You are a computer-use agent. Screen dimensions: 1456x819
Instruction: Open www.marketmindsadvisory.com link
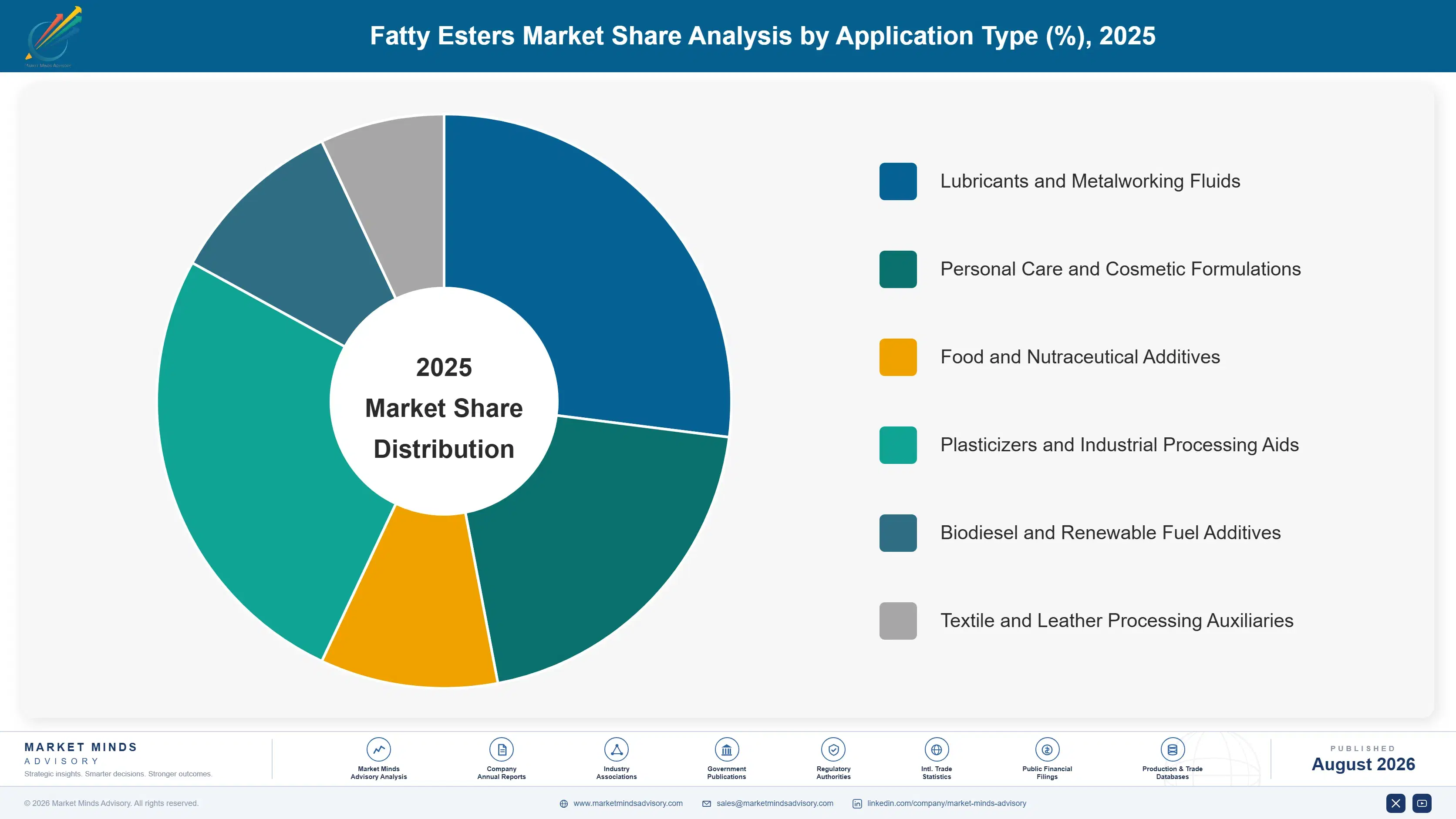tap(628, 803)
